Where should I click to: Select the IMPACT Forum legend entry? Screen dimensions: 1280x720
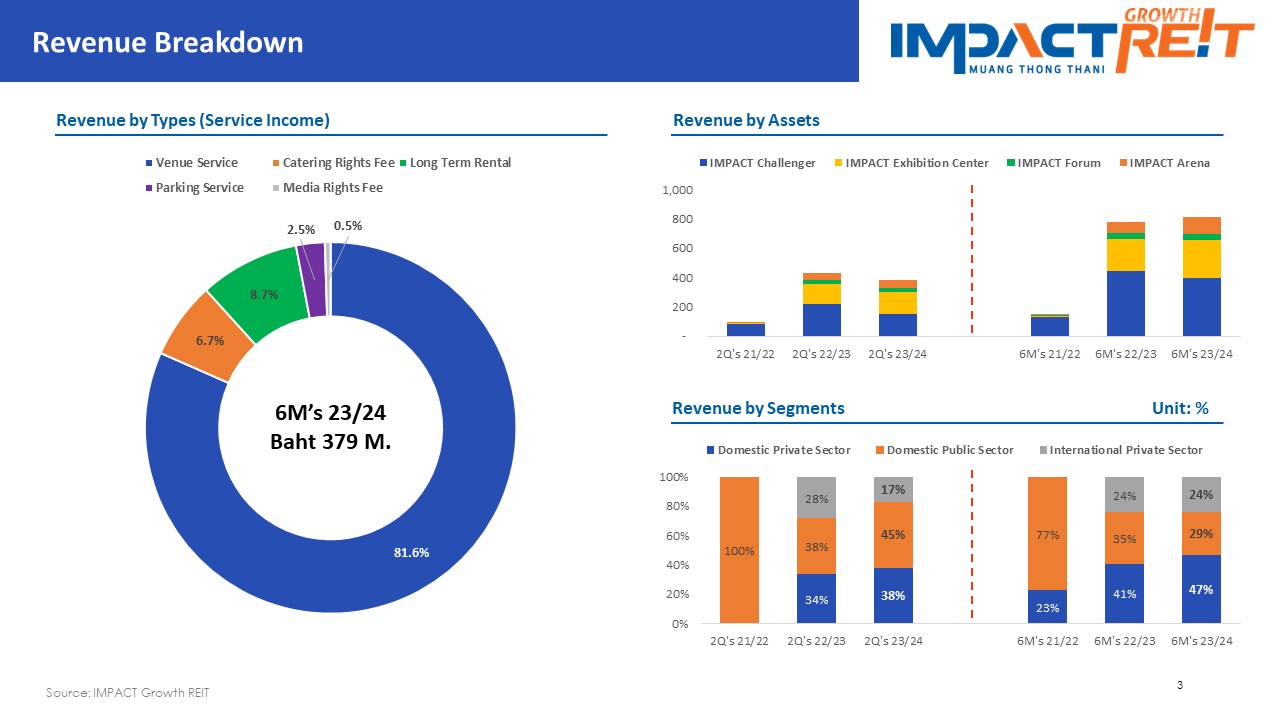(x=1053, y=163)
